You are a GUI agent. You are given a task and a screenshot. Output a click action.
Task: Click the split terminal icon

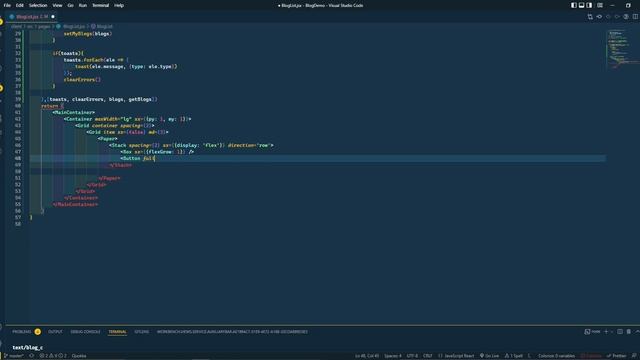(x=620, y=332)
